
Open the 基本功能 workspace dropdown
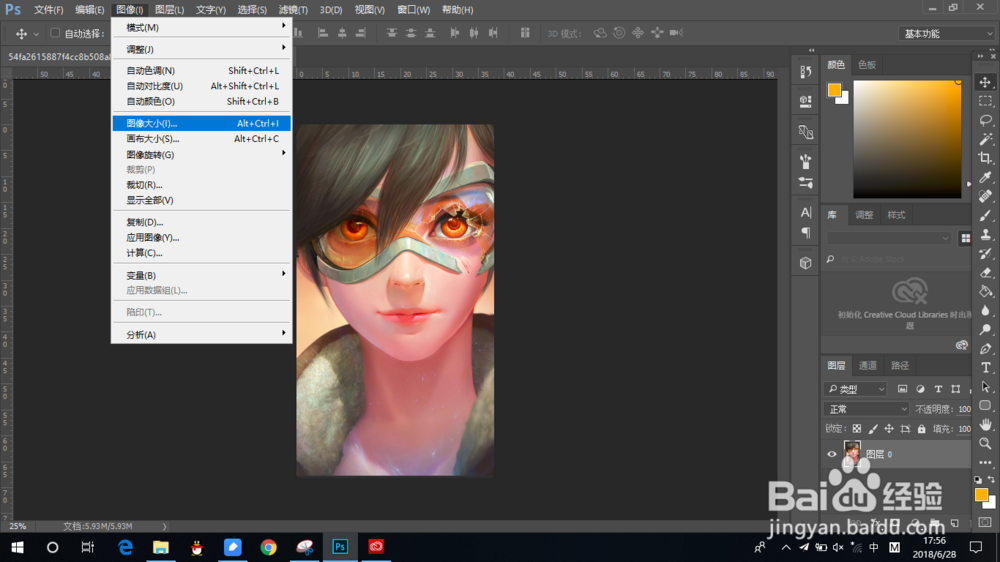pos(946,33)
